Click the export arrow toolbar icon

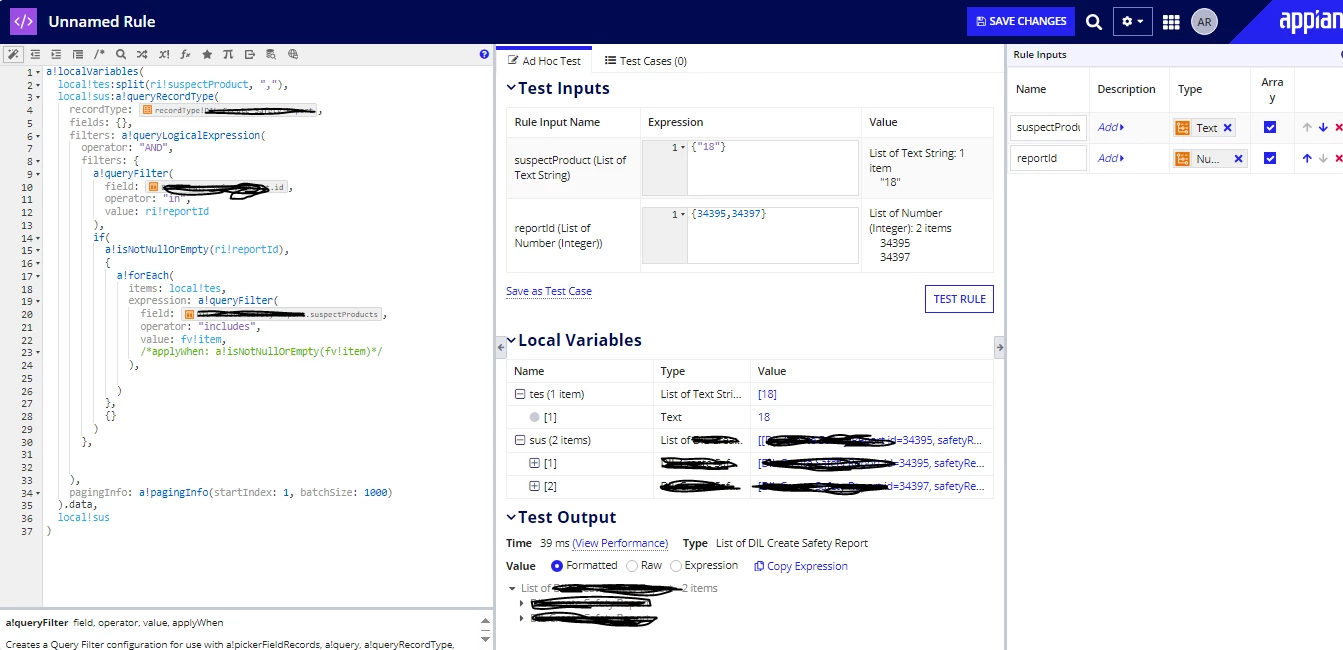250,54
